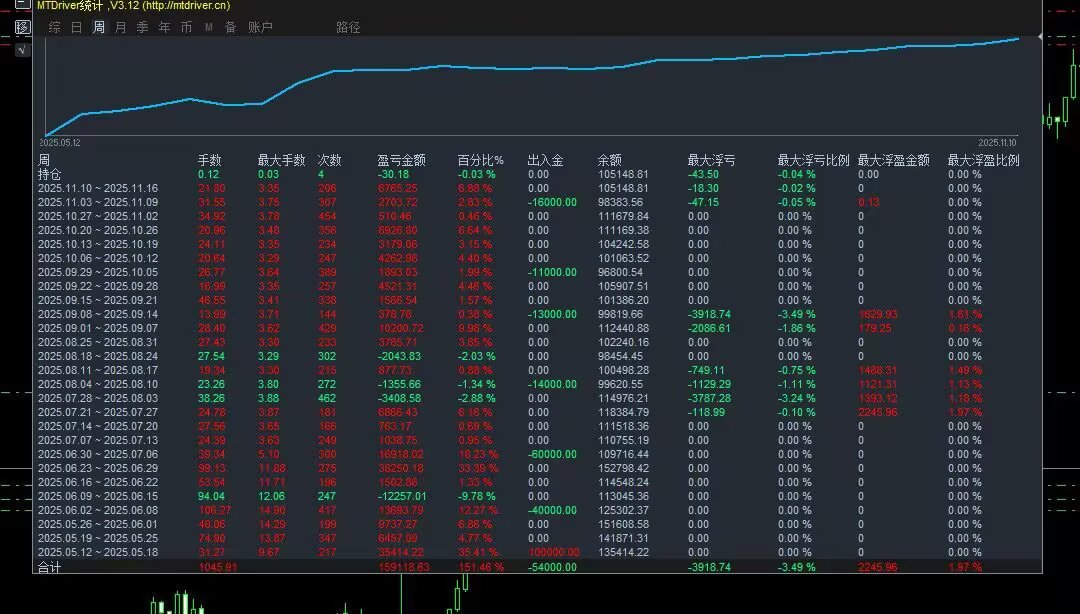Viewport: 1080px width, 614px height.
Task: Select the M tab
Action: (209, 28)
